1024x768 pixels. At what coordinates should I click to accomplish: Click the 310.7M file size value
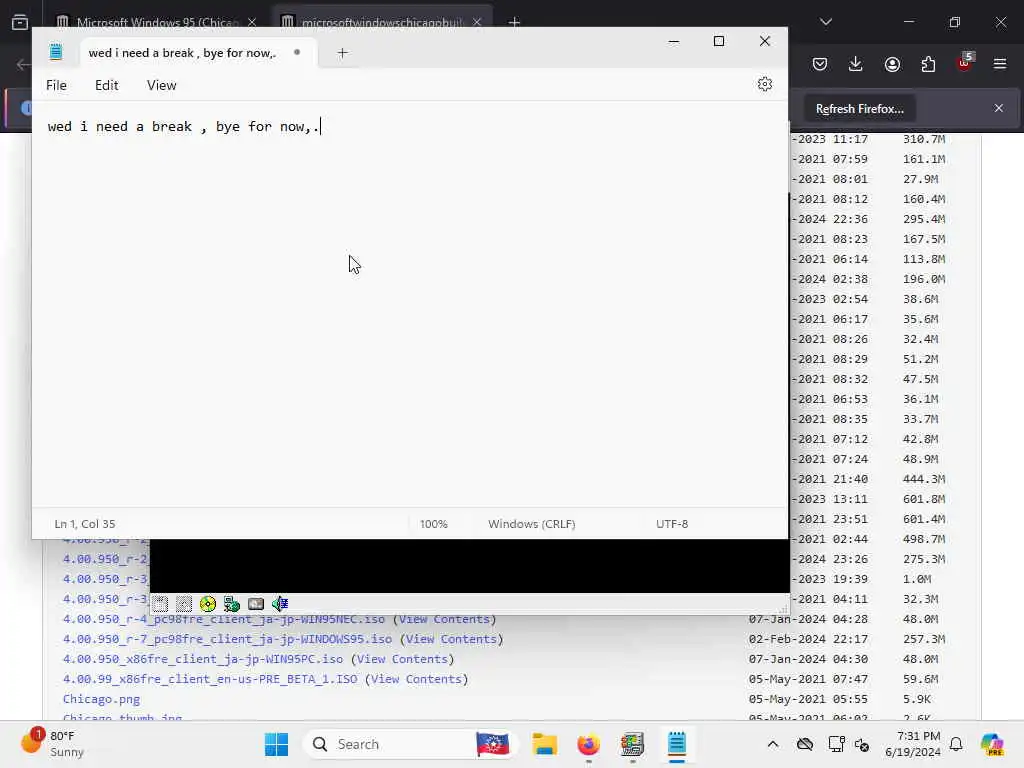point(923,139)
